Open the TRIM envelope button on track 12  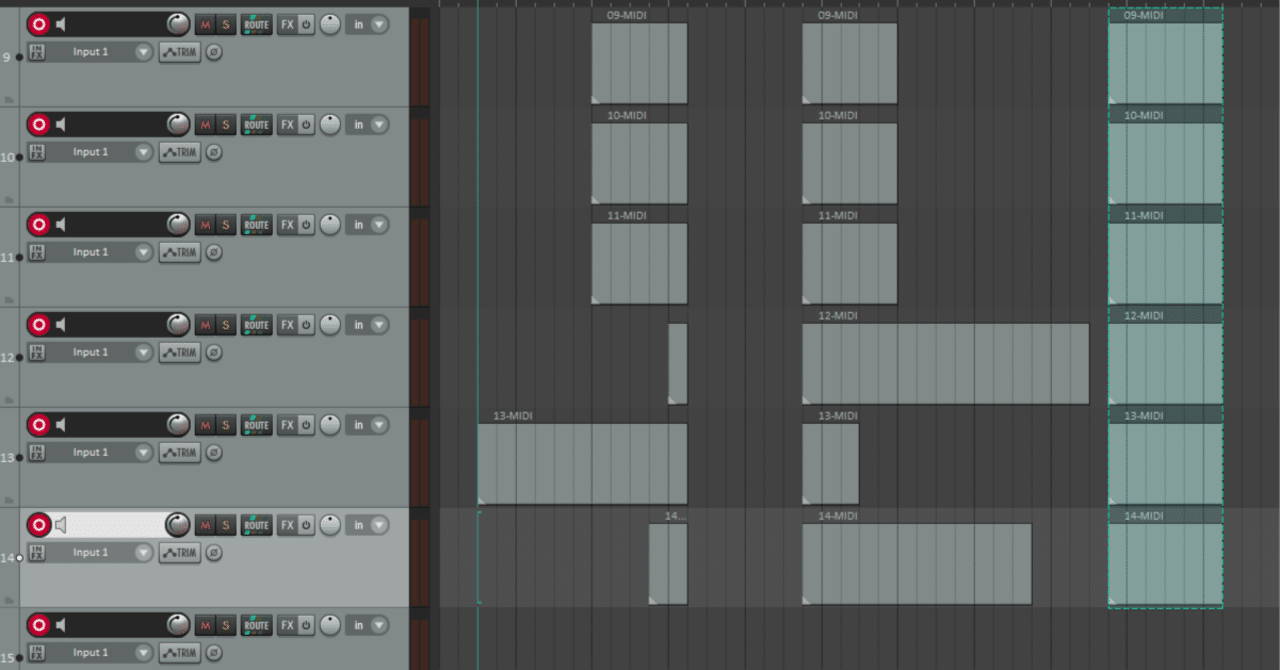[178, 352]
